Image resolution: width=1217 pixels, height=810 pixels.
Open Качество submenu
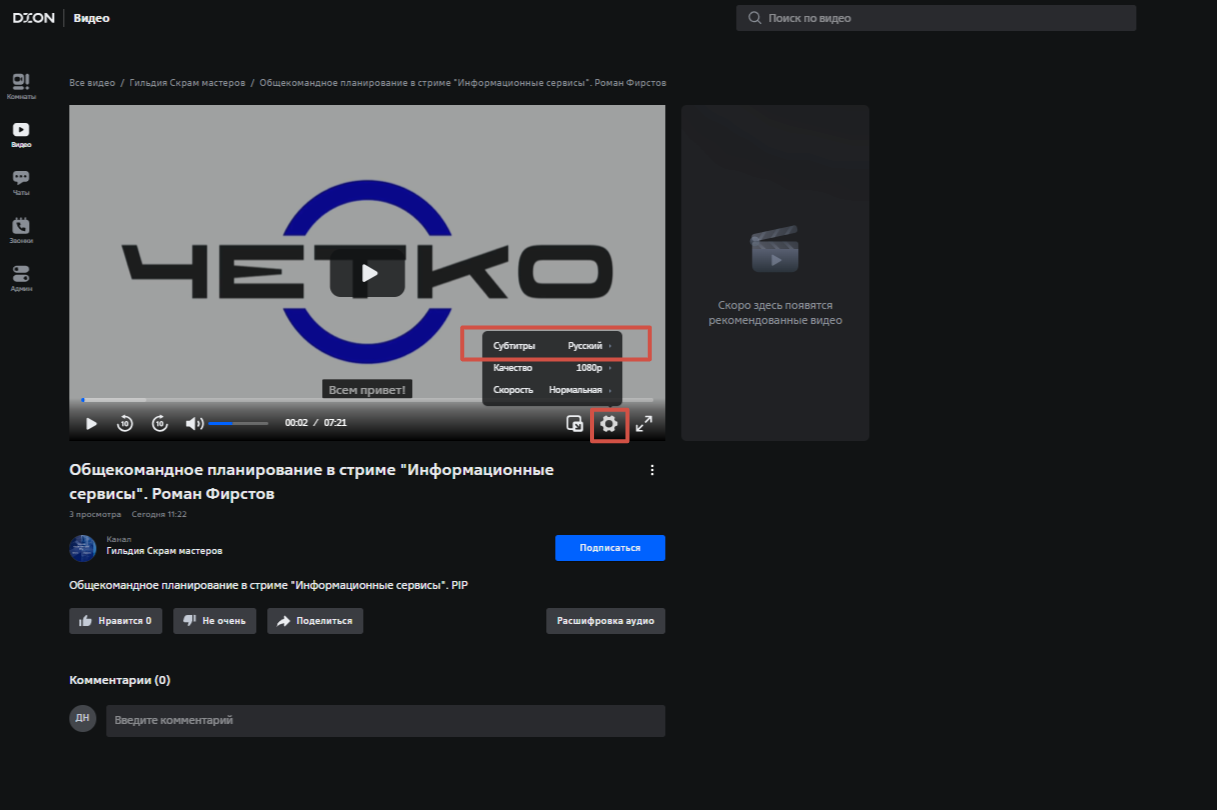552,368
